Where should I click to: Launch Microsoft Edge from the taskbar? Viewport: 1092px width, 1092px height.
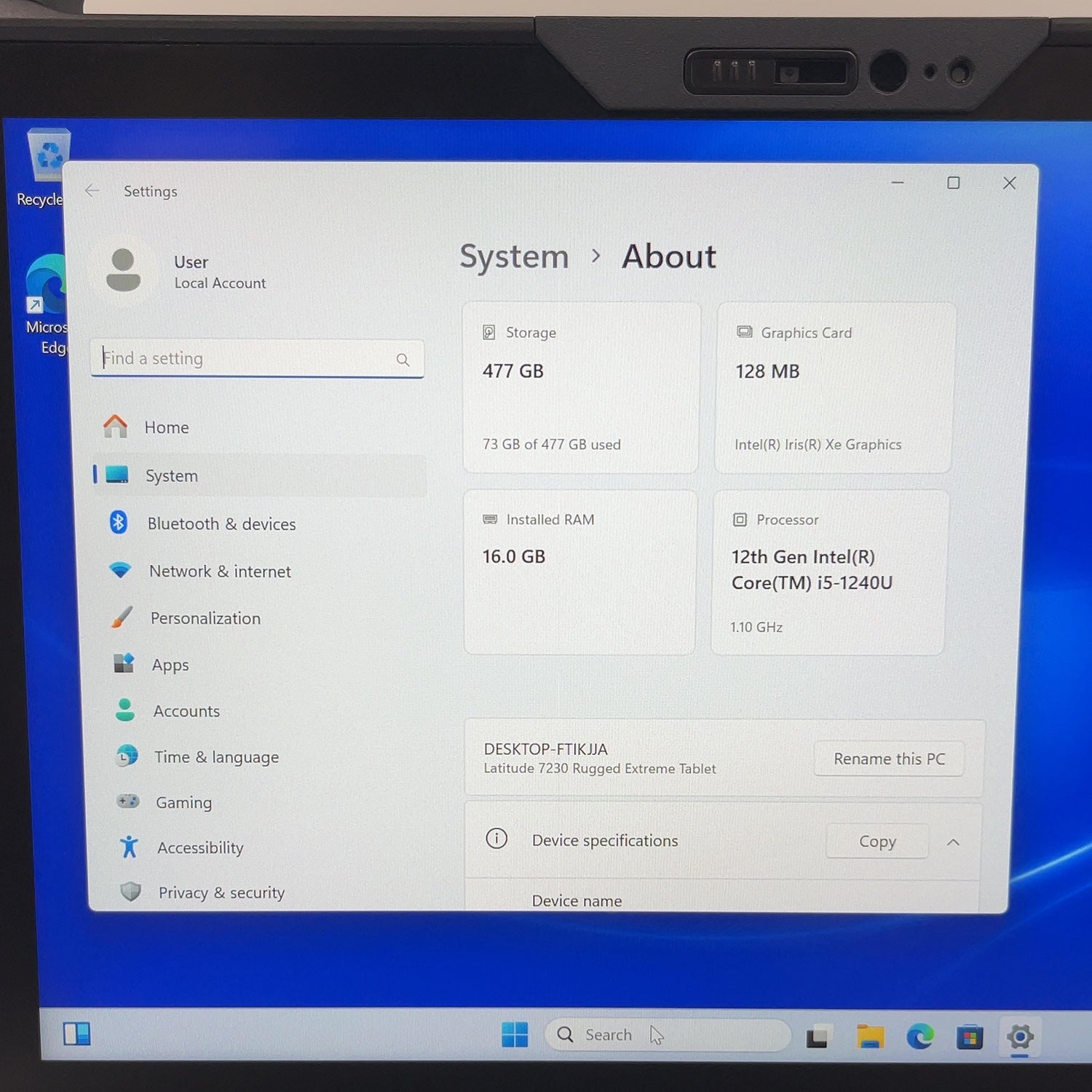[919, 1037]
